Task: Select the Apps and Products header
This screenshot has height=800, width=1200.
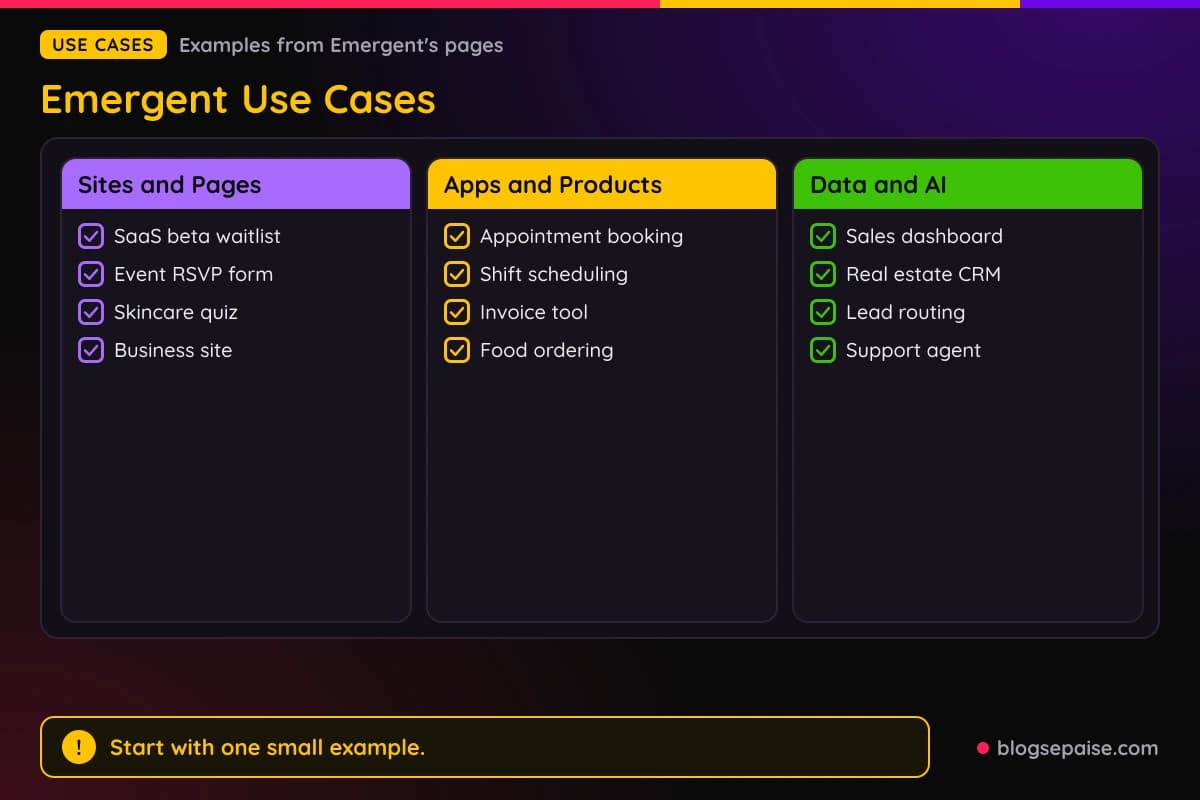Action: pyautogui.click(x=602, y=184)
